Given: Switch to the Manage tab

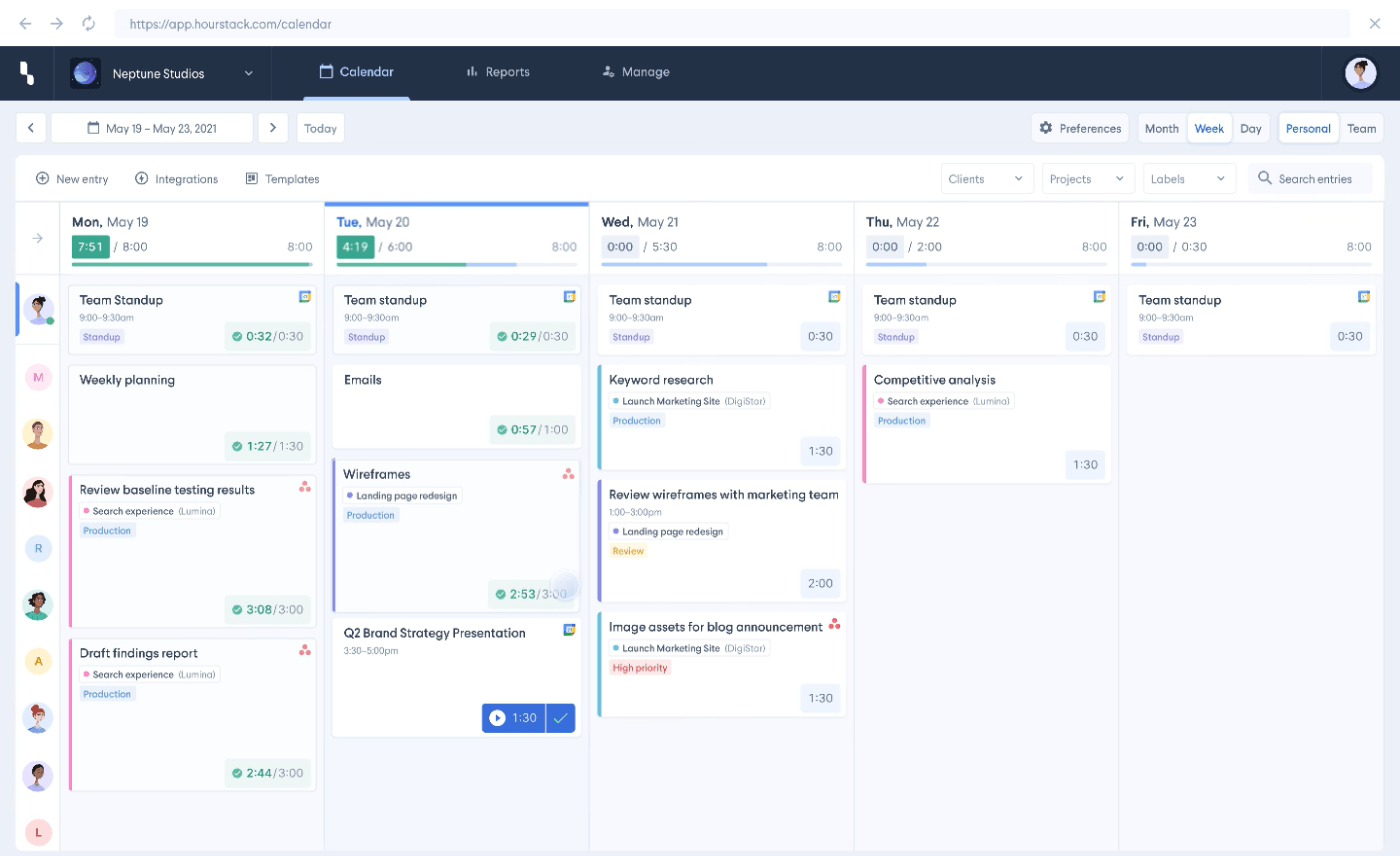Looking at the screenshot, I should point(635,72).
